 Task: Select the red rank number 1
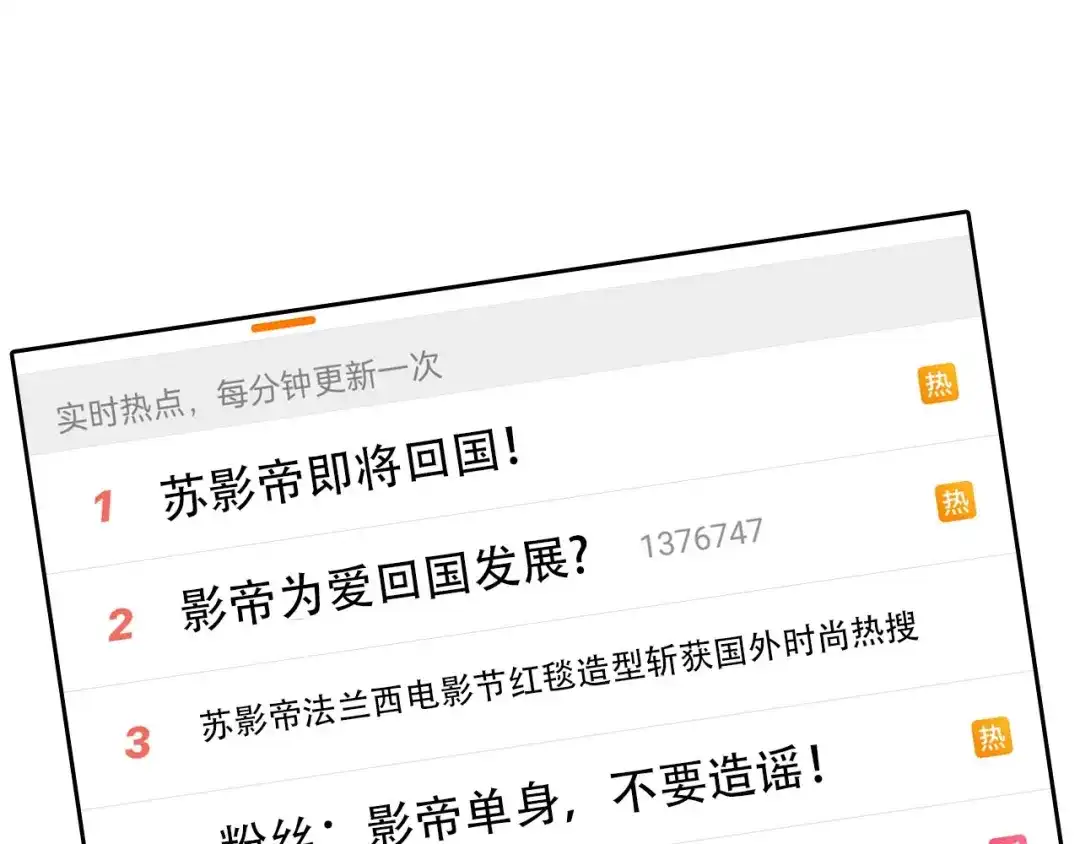[103, 507]
